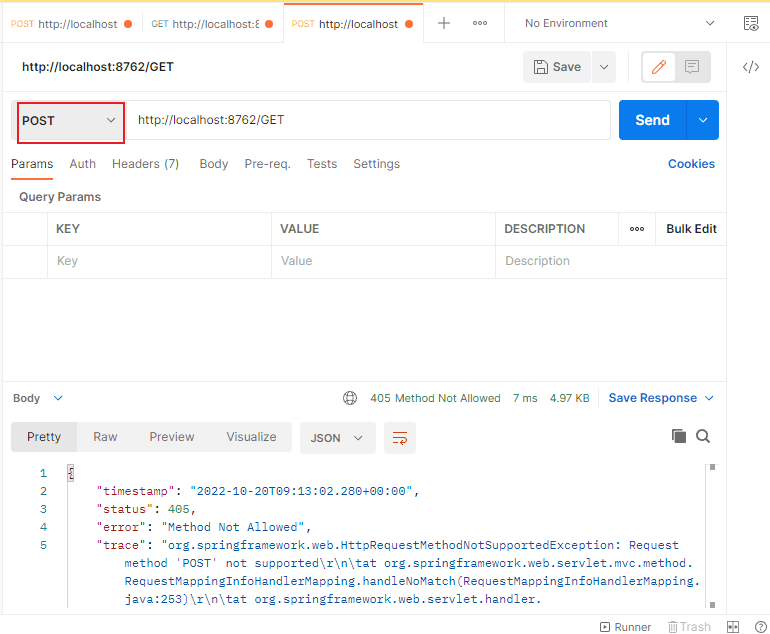Open HTTP method POST dropdown
Image resolution: width=770 pixels, height=634 pixels.
pos(70,121)
